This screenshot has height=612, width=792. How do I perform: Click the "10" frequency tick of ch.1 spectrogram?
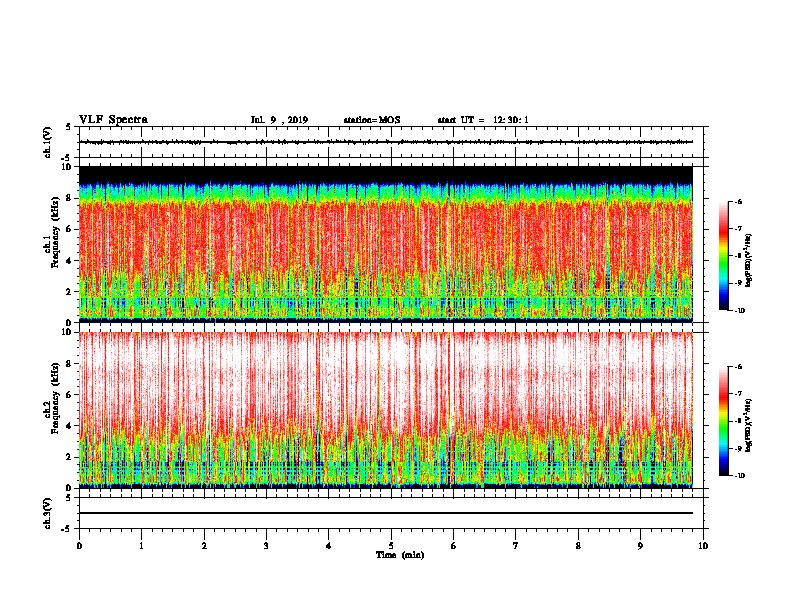coord(67,167)
